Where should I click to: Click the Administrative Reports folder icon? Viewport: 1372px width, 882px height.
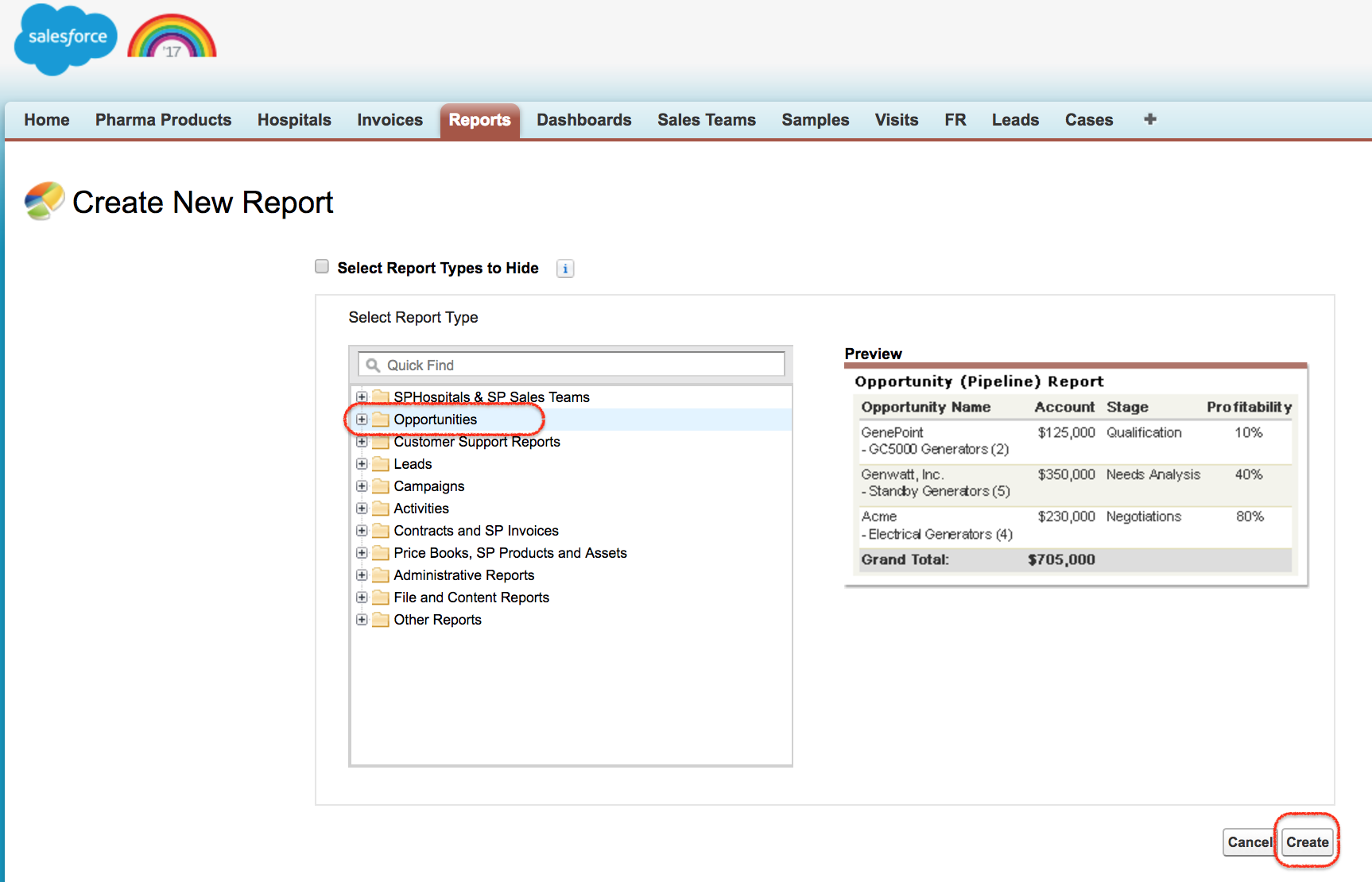[381, 574]
